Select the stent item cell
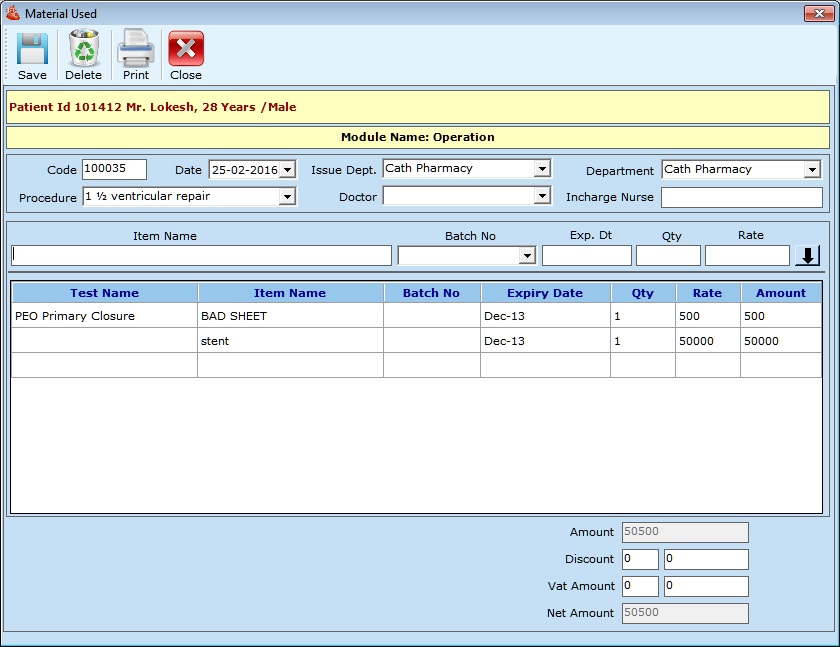840x647 pixels. pos(290,341)
